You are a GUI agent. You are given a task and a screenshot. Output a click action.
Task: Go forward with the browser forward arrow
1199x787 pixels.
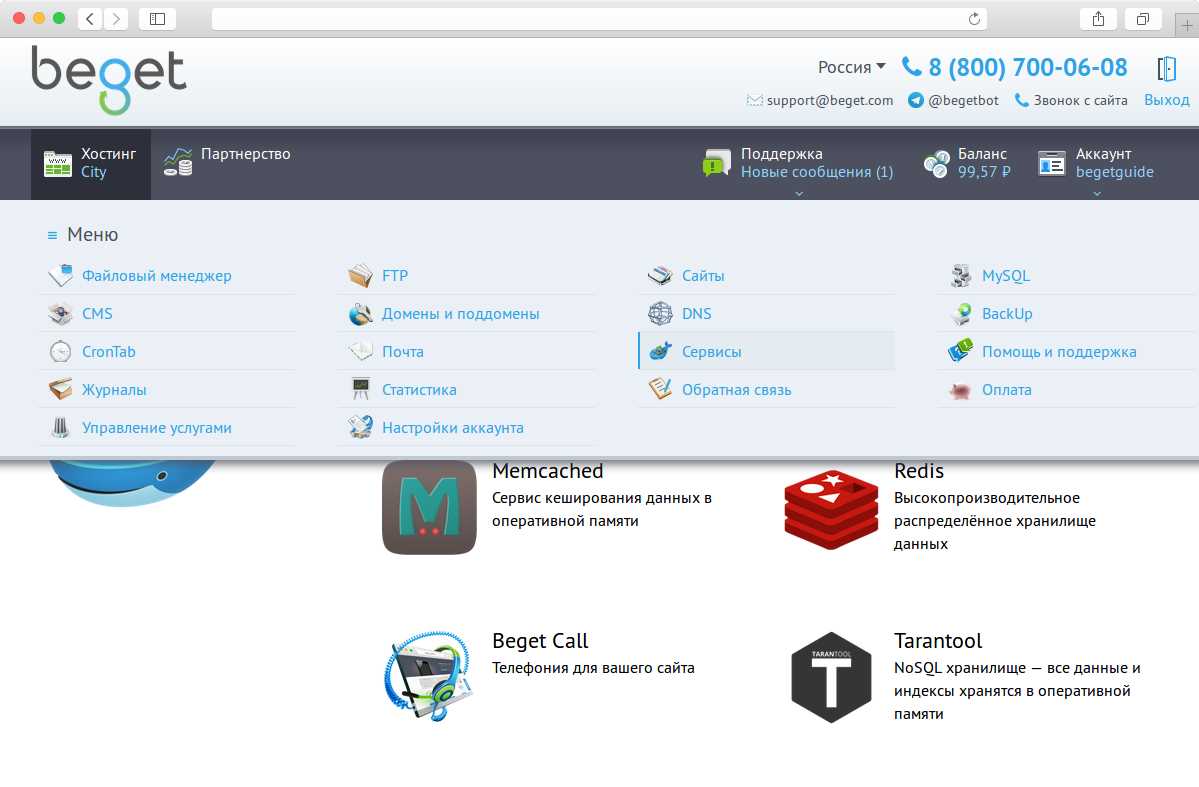115,19
